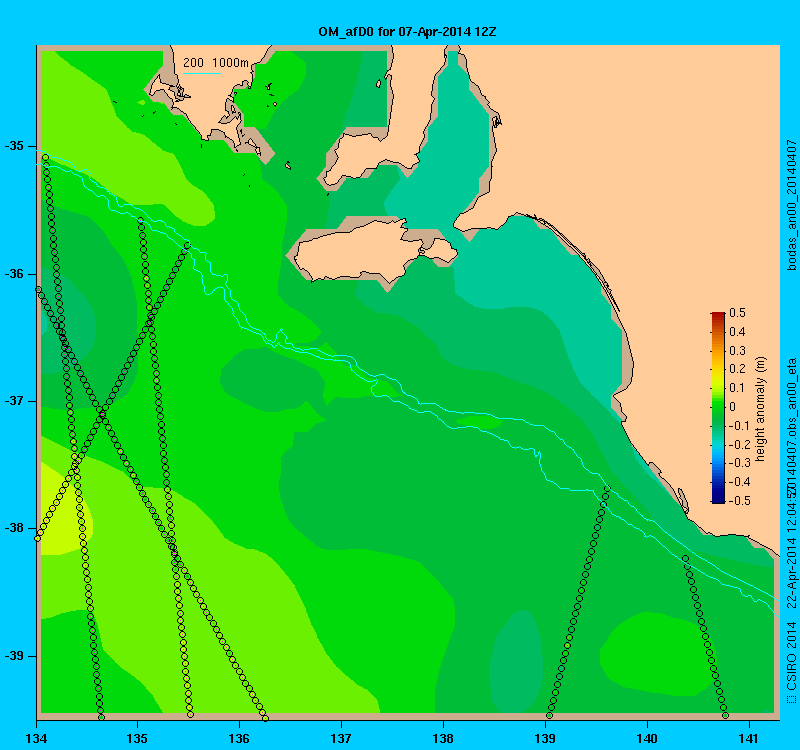Click the title 'OM_afD0 for 07-Apr-2014 12Z'

[407, 32]
